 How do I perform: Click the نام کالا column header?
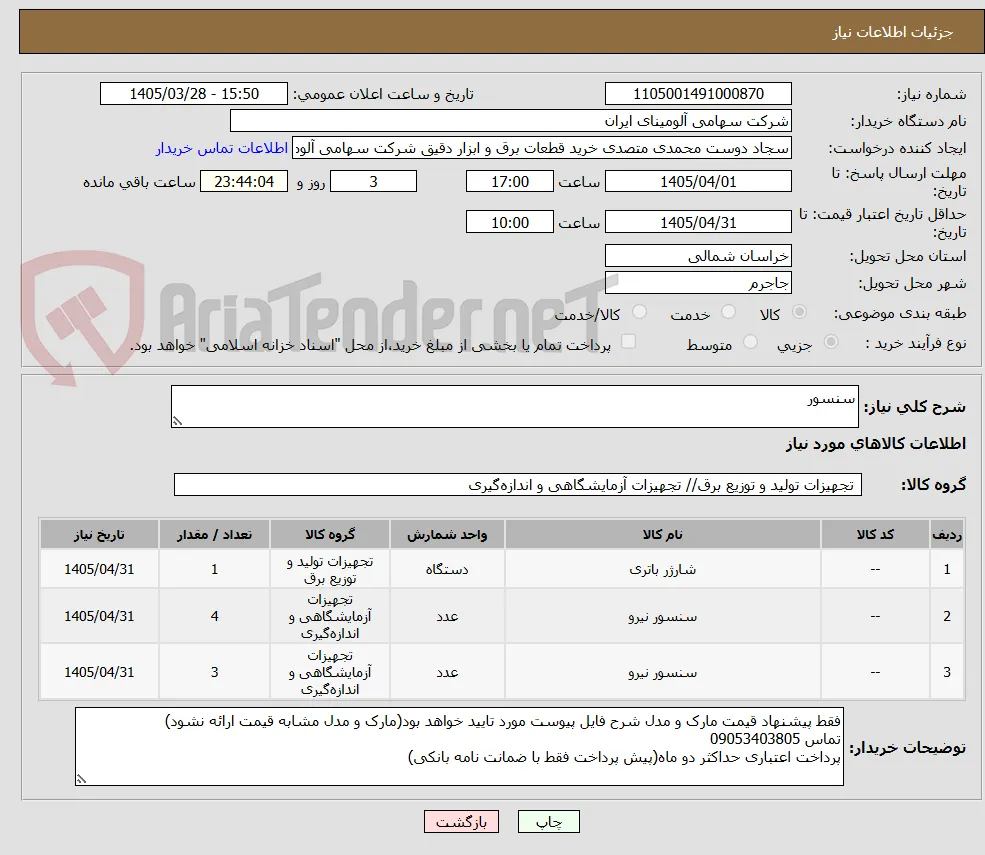(662, 535)
